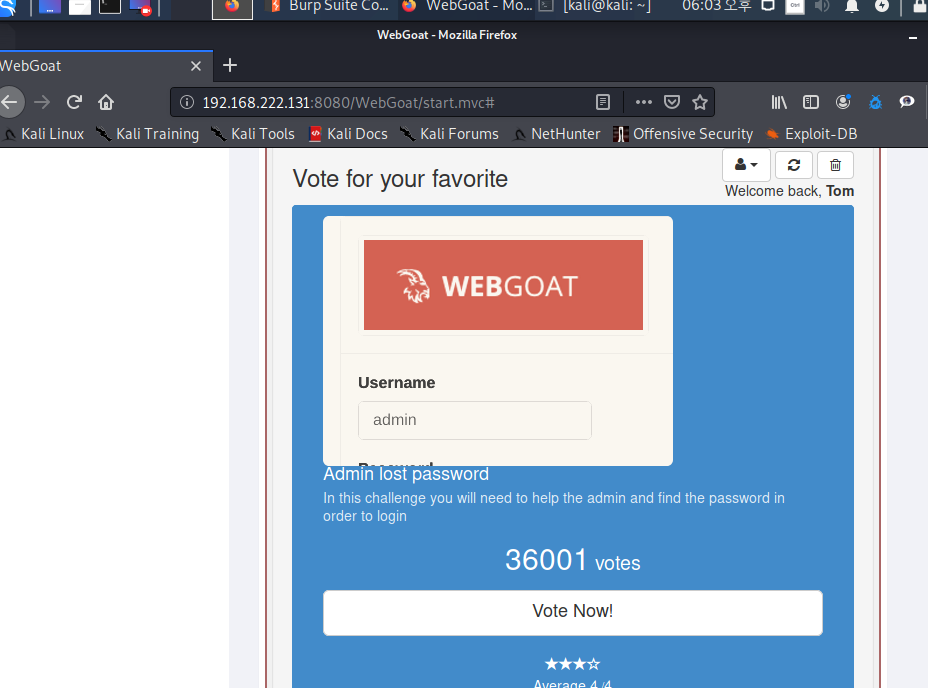The height and width of the screenshot is (688, 928).
Task: Save page to Pocket
Action: click(x=672, y=102)
